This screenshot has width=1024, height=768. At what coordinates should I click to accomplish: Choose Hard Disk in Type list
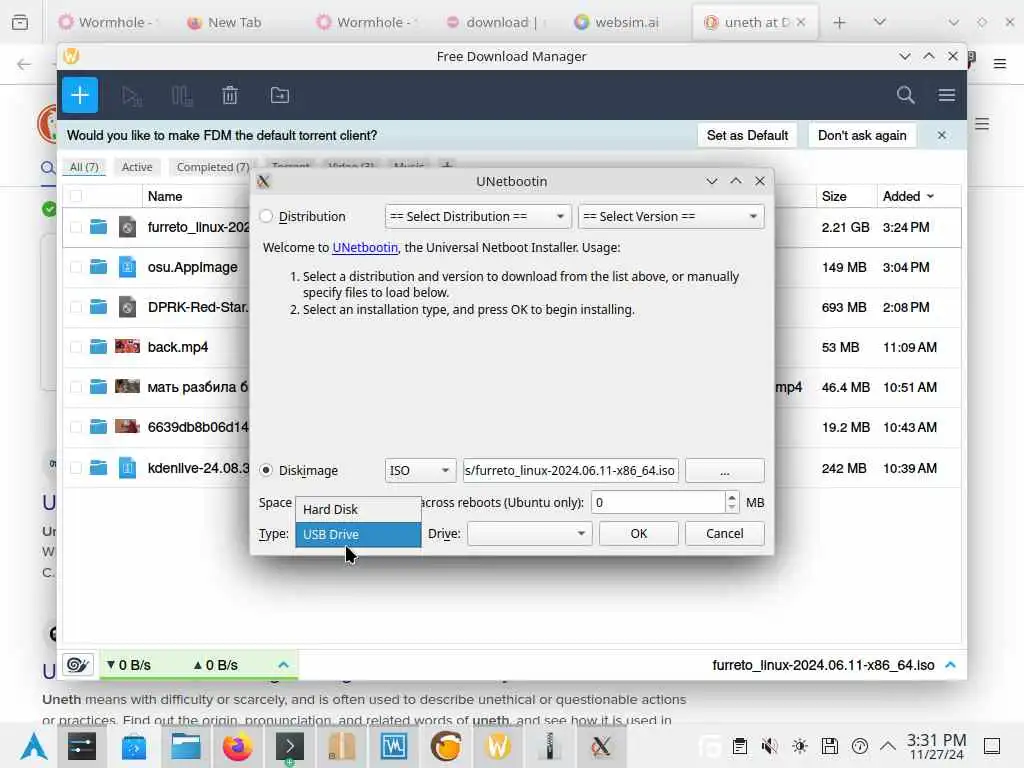(358, 509)
